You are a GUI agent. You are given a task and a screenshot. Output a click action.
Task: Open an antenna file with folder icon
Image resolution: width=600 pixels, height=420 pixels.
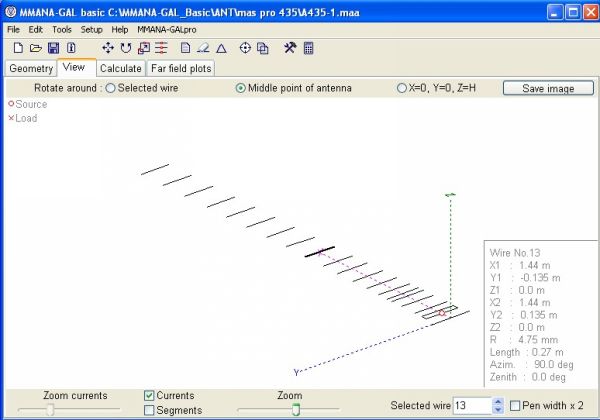(36, 48)
